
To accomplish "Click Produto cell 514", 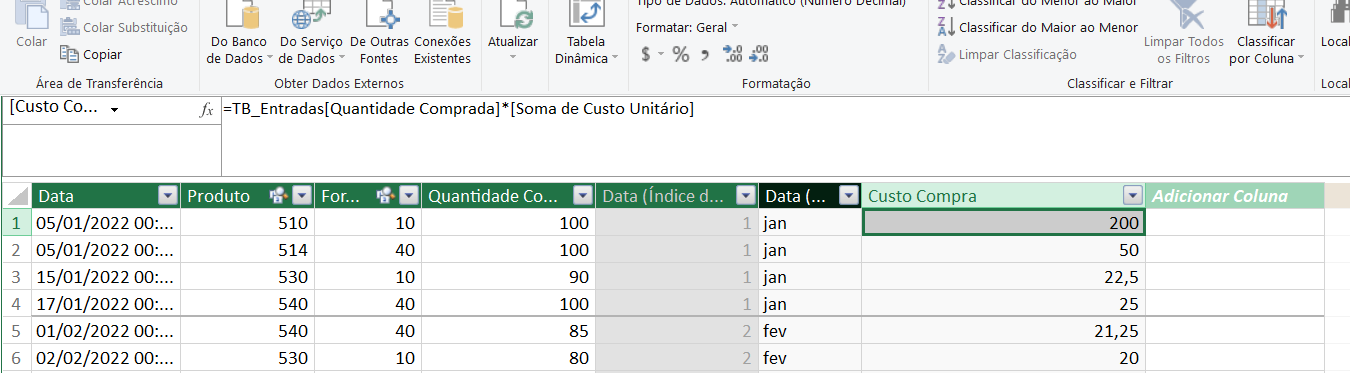I will (247, 249).
